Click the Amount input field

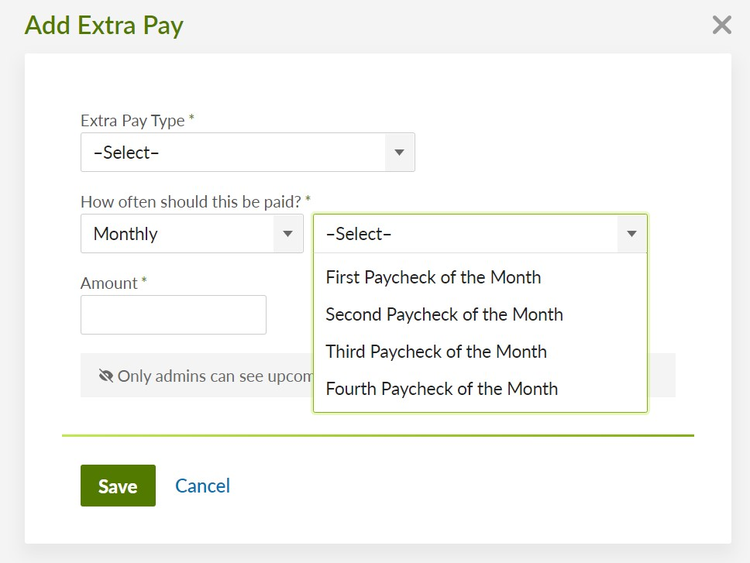(173, 315)
